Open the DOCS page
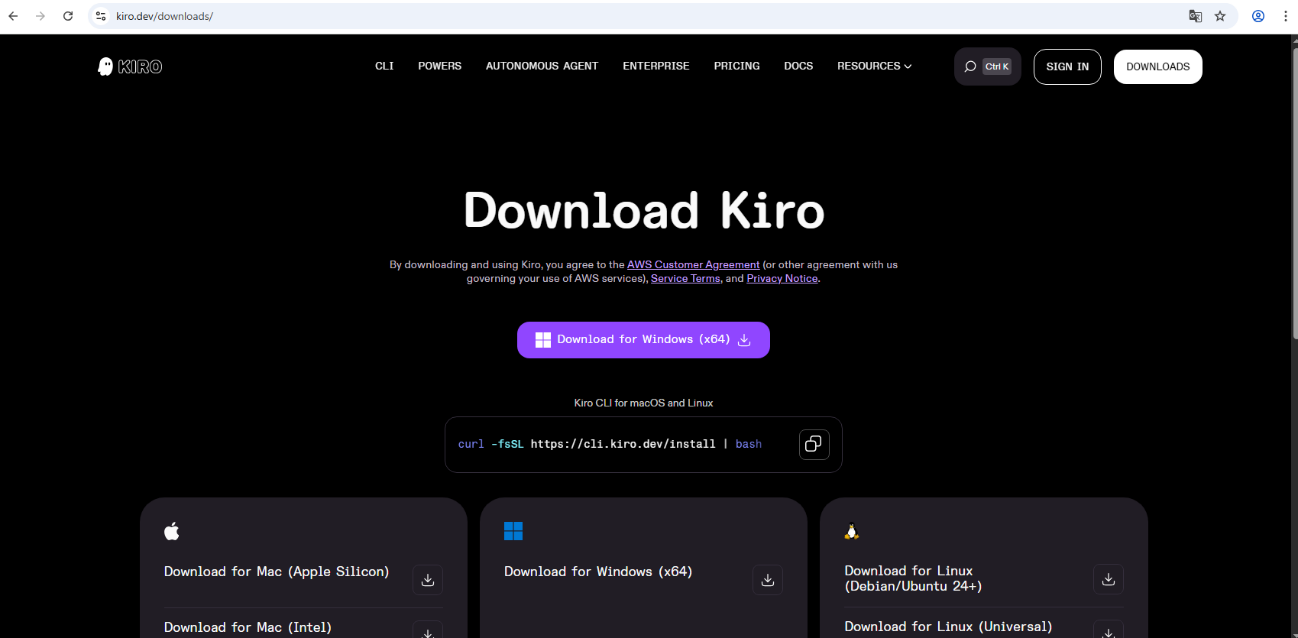The width and height of the screenshot is (1298, 638). tap(798, 66)
